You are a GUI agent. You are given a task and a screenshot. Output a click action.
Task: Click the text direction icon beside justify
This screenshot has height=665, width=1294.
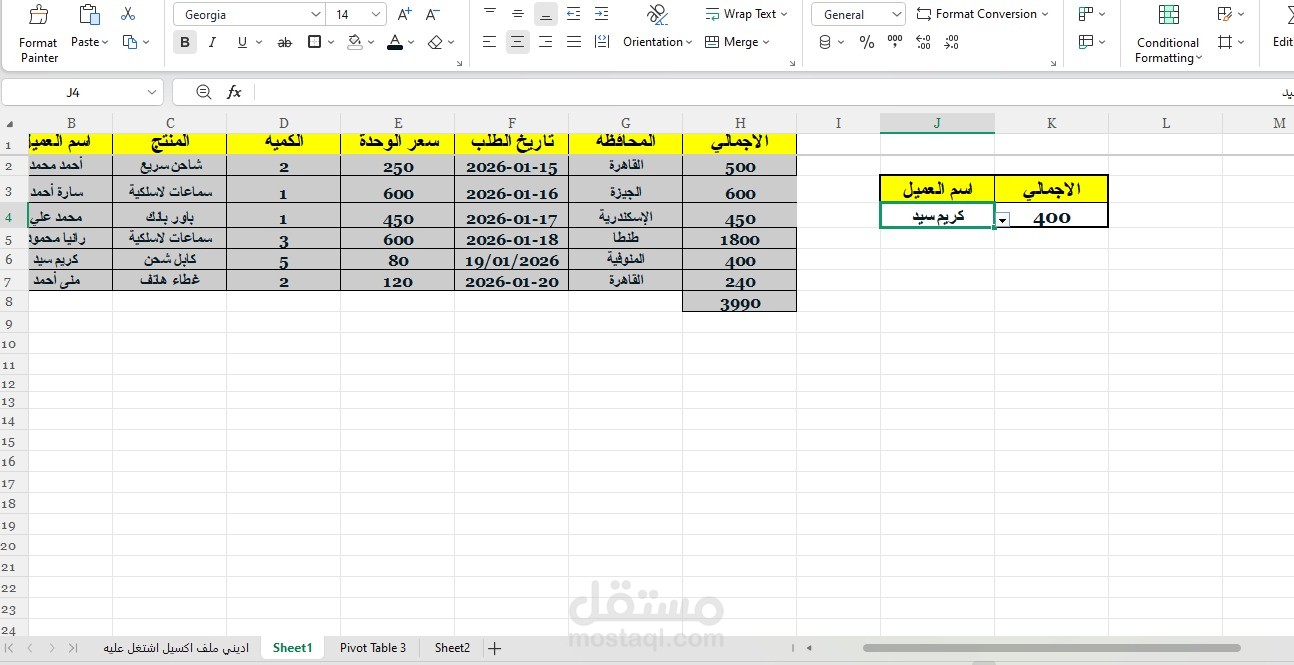point(601,42)
